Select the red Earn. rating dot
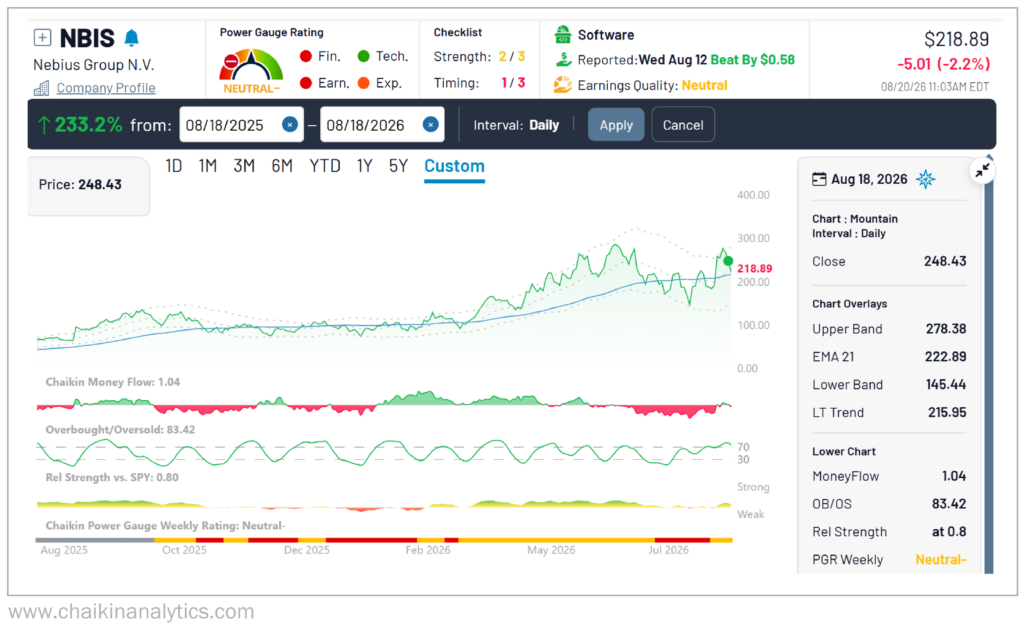Viewport: 1024px width, 632px height. point(306,83)
